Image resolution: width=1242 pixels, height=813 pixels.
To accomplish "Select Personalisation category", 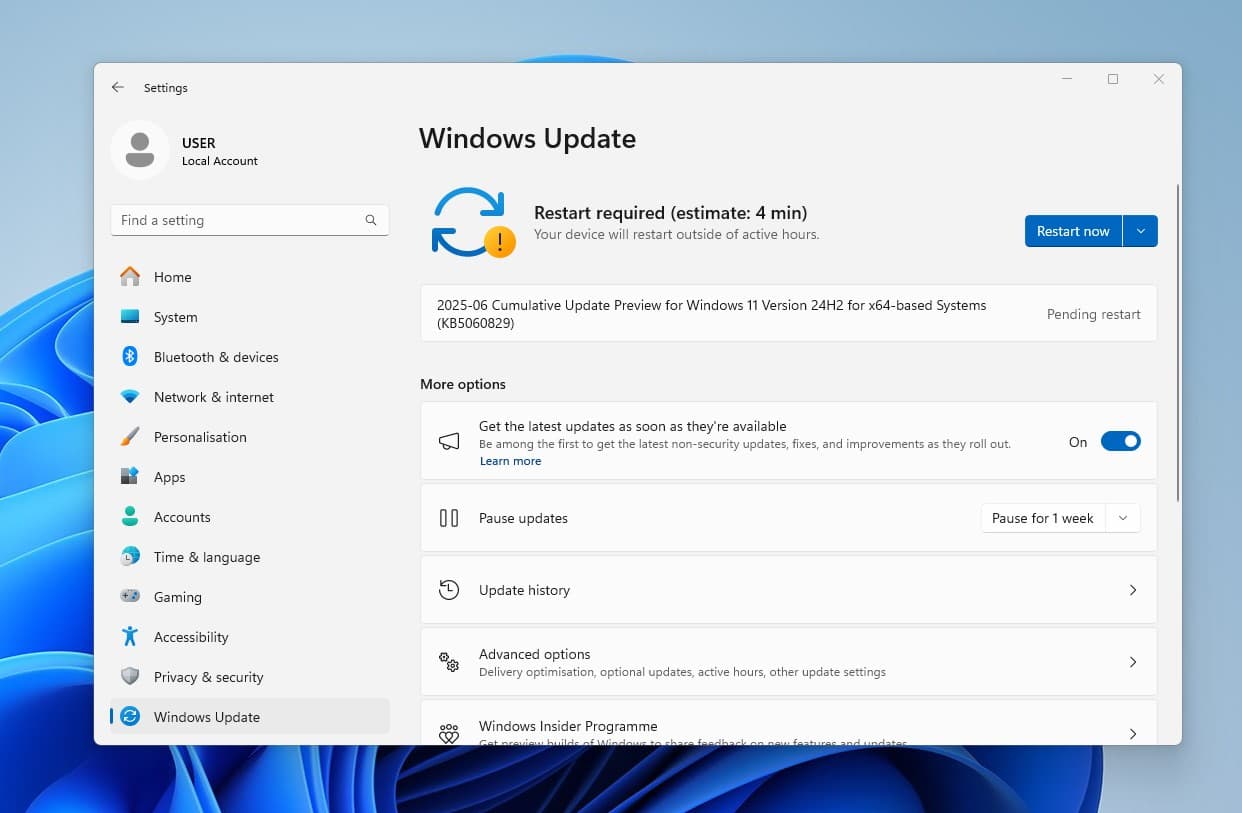I will pyautogui.click(x=249, y=437).
